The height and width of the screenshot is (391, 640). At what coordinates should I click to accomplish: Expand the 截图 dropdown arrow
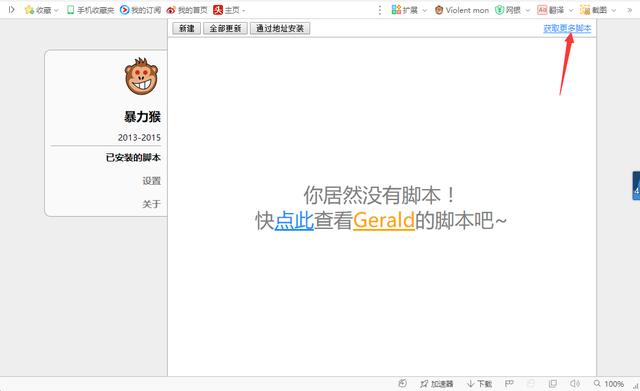click(613, 10)
